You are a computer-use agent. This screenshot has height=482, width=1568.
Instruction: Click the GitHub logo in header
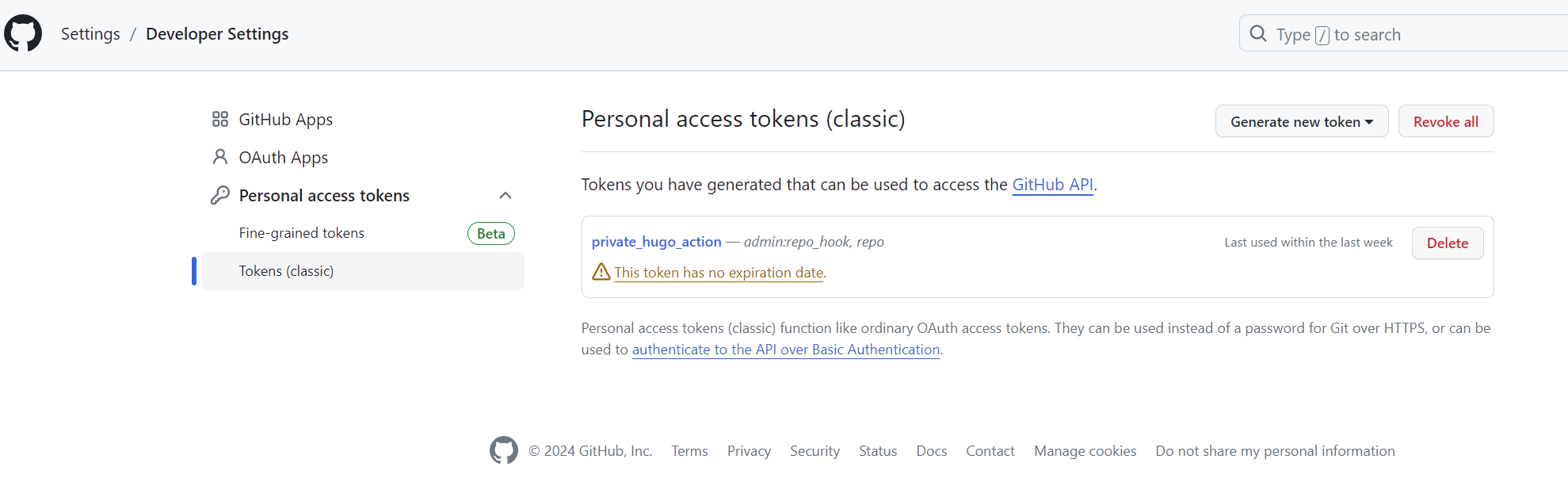click(x=23, y=33)
